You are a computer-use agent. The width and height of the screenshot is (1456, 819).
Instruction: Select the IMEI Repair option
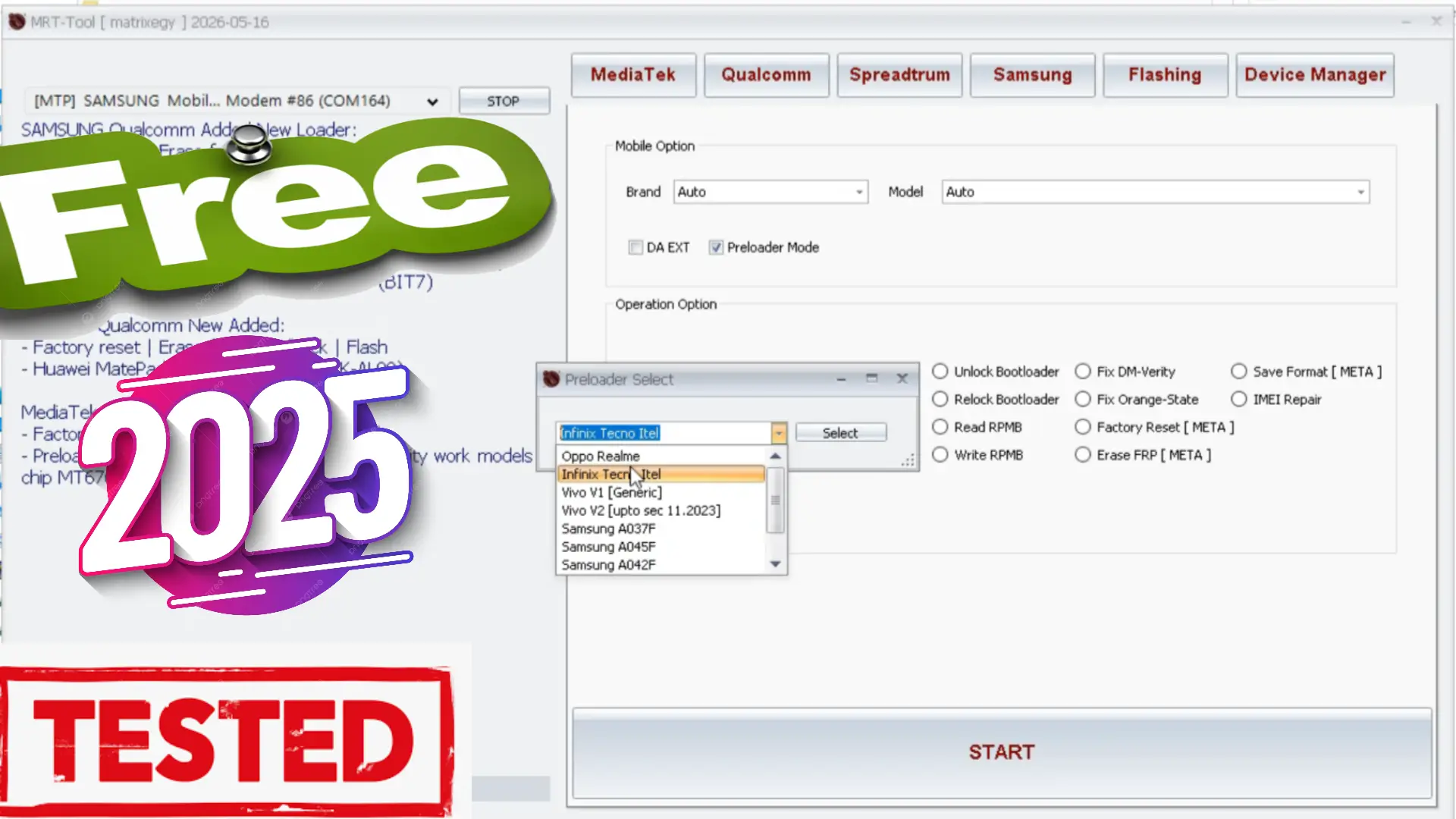1239,399
